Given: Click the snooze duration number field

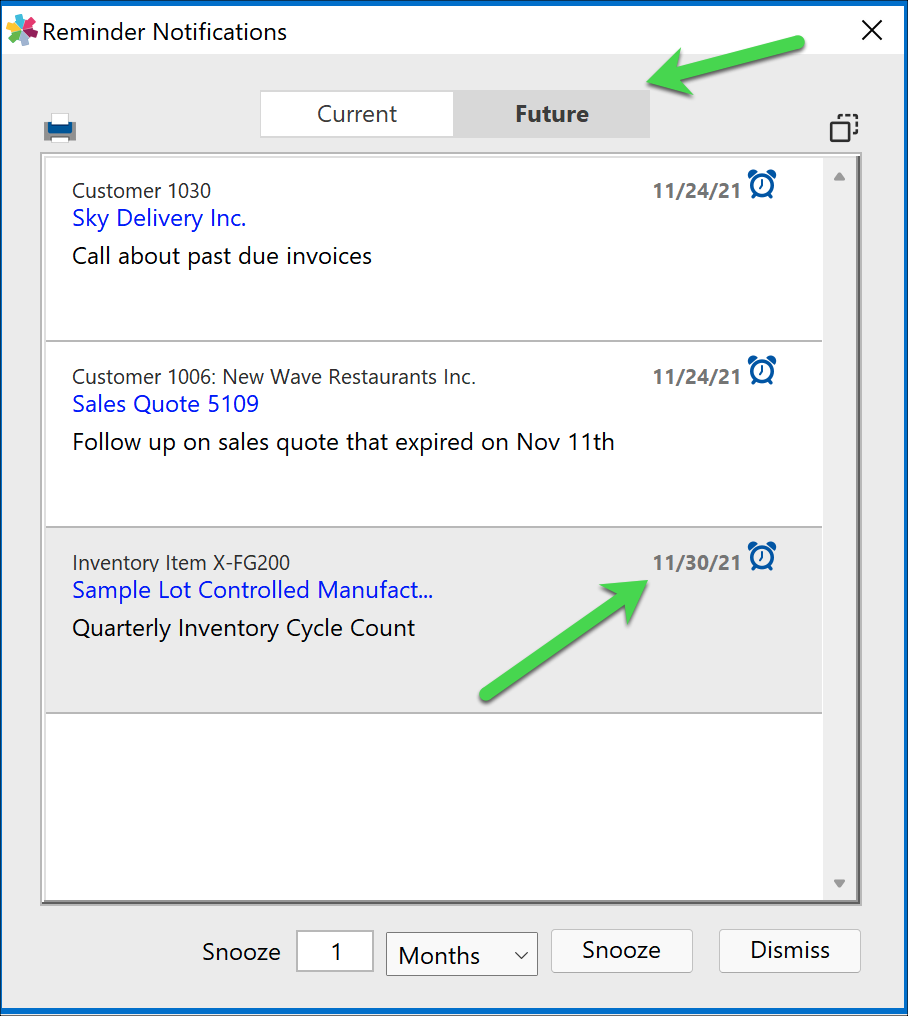Looking at the screenshot, I should (x=334, y=951).
